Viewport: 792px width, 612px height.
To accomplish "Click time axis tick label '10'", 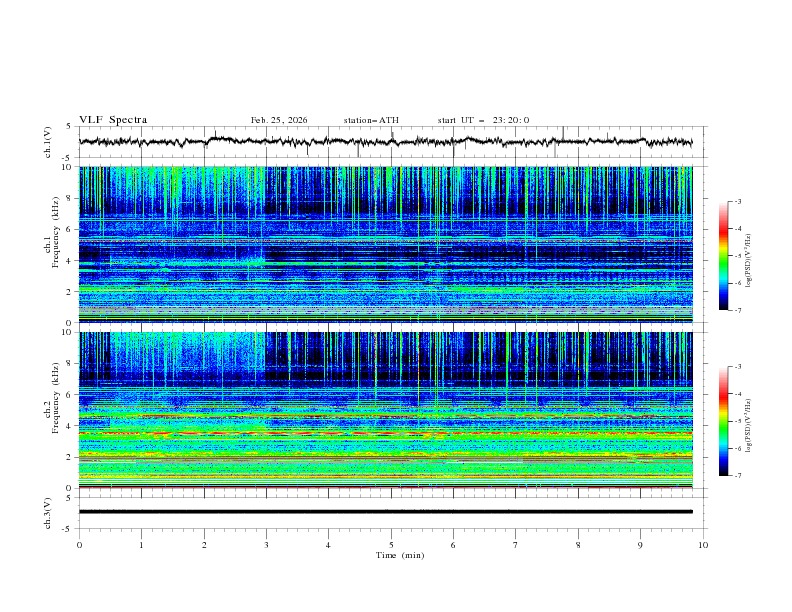I will [x=703, y=545].
